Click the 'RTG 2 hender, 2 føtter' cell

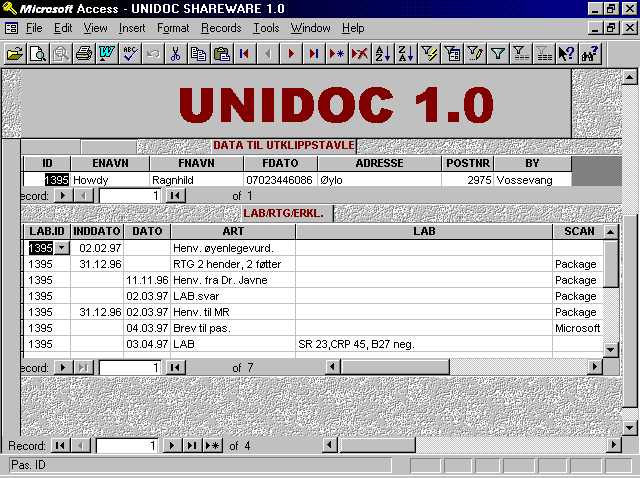233,264
